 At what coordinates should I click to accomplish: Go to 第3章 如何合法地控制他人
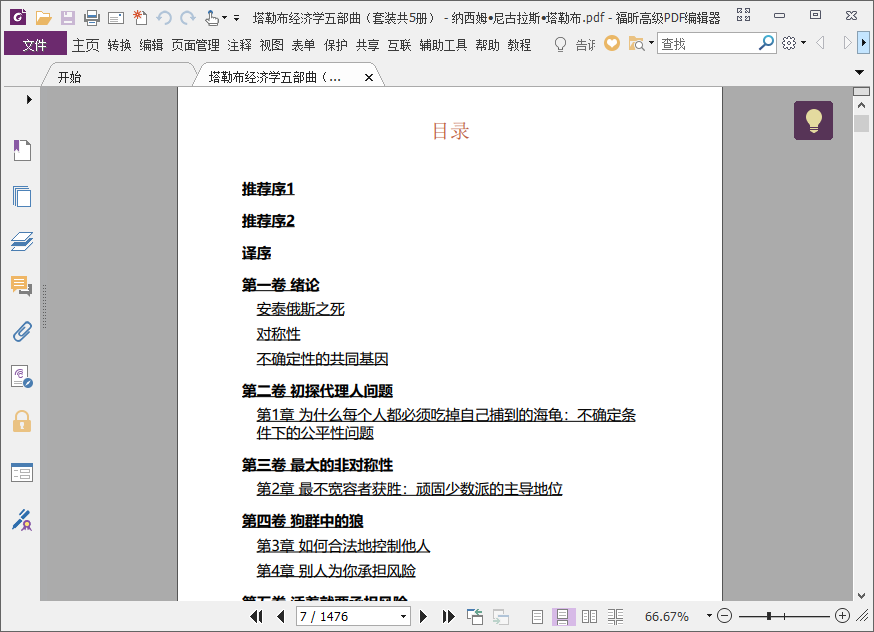[343, 546]
